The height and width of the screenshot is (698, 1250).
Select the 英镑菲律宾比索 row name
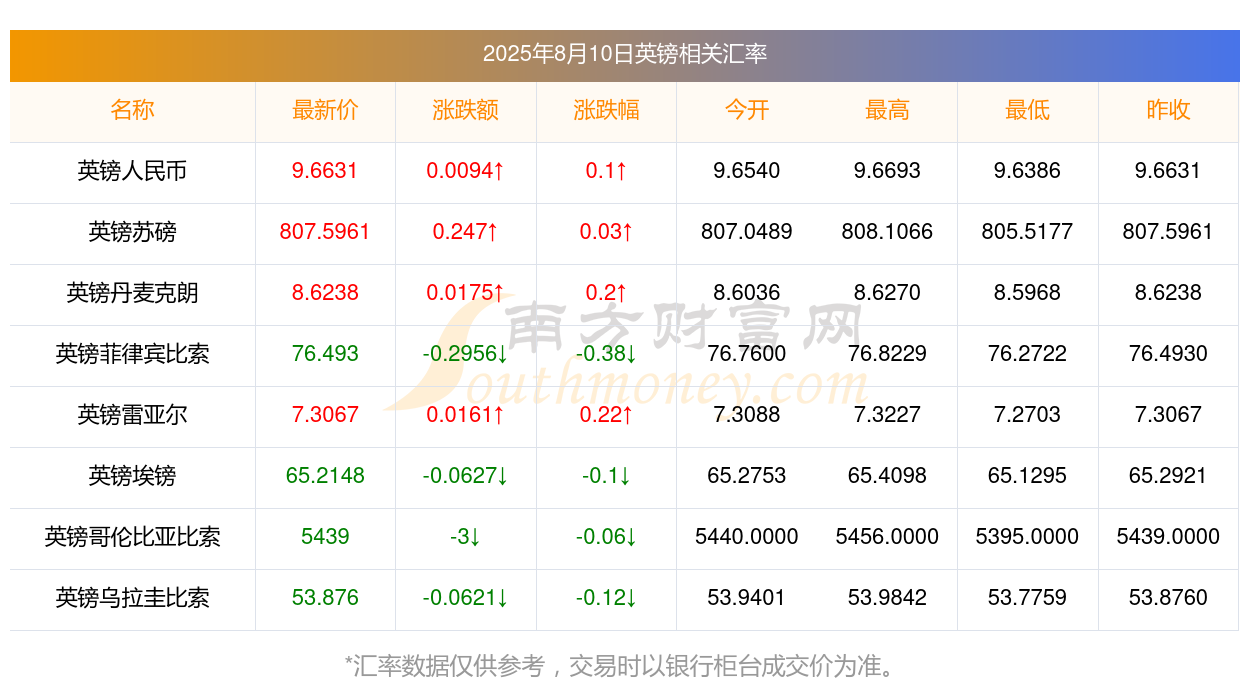point(132,354)
